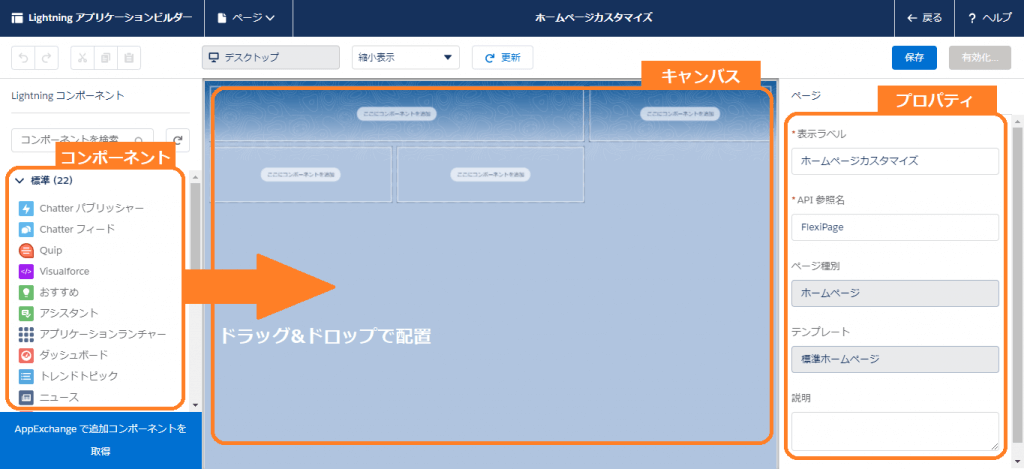Click the 保存 save button
The width and height of the screenshot is (1024, 469).
914,57
